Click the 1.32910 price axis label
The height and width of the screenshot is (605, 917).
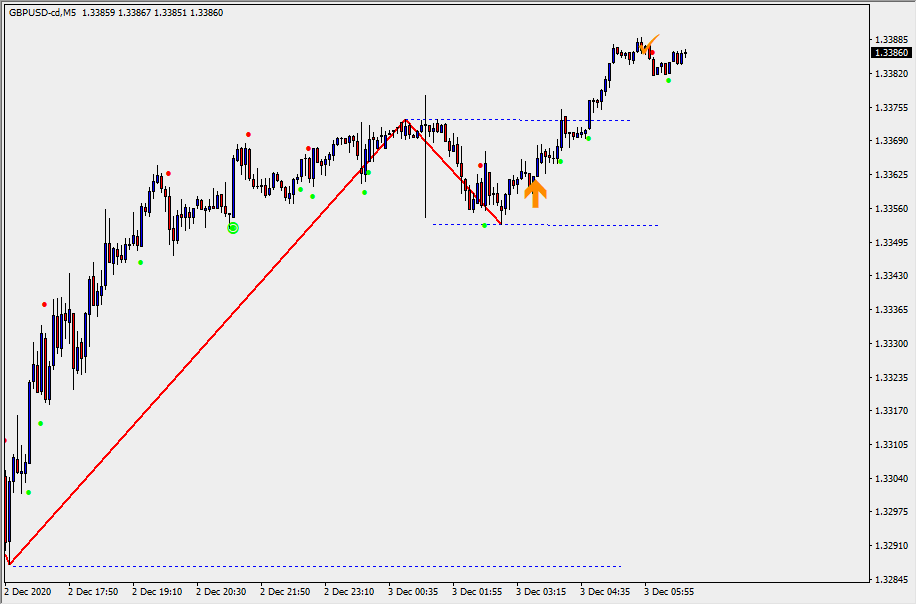890,546
